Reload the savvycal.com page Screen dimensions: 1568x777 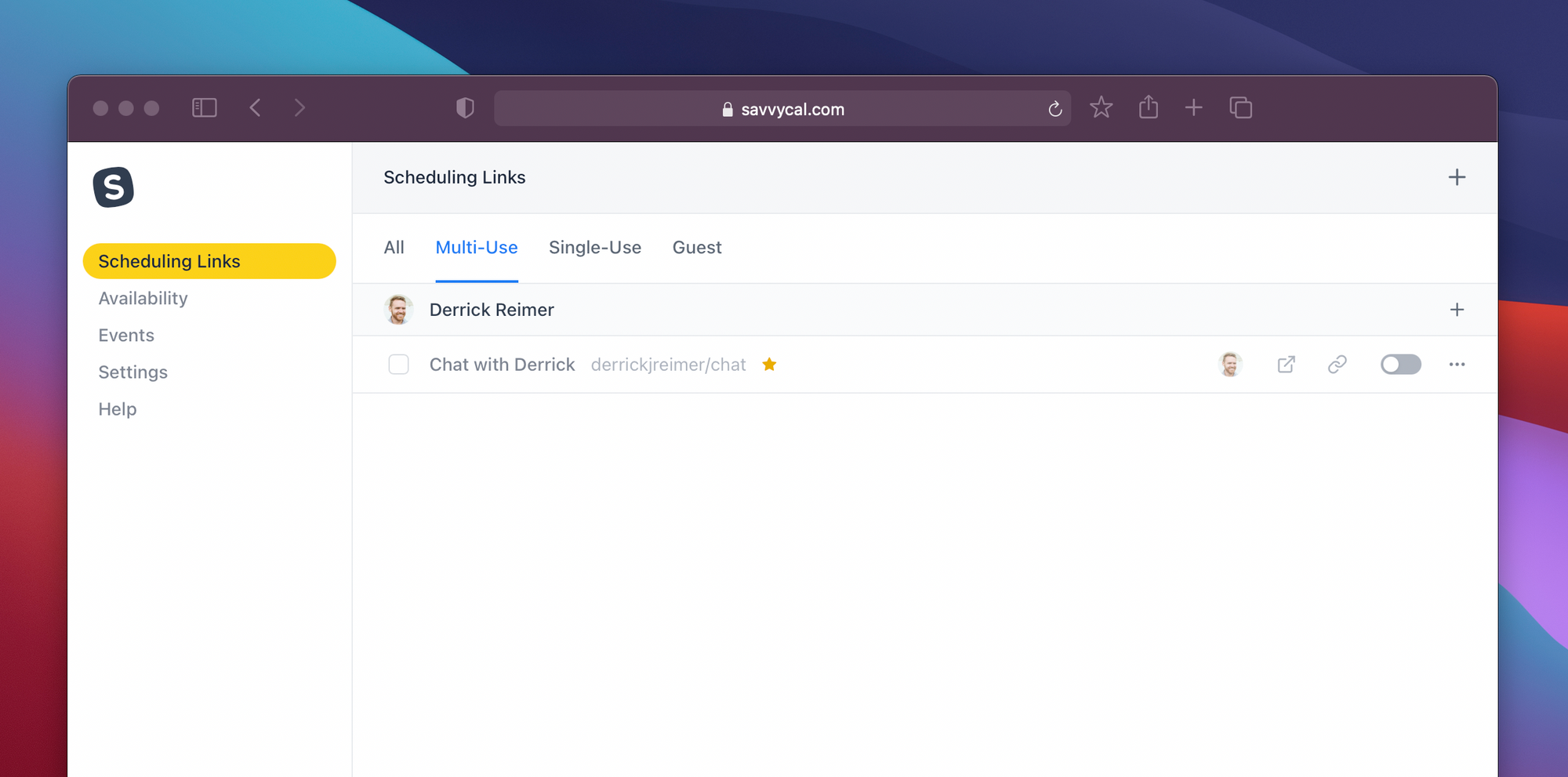[x=1054, y=109]
